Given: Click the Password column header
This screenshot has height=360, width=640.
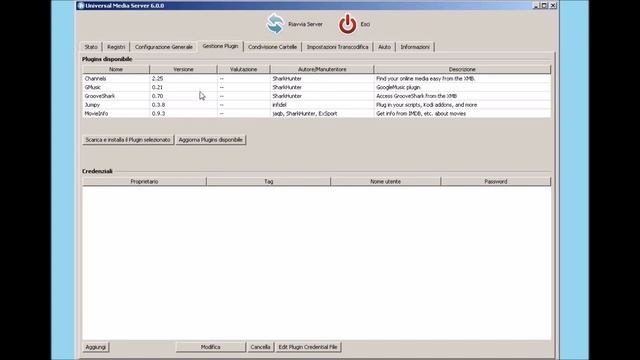Looking at the screenshot, I should tap(496, 181).
